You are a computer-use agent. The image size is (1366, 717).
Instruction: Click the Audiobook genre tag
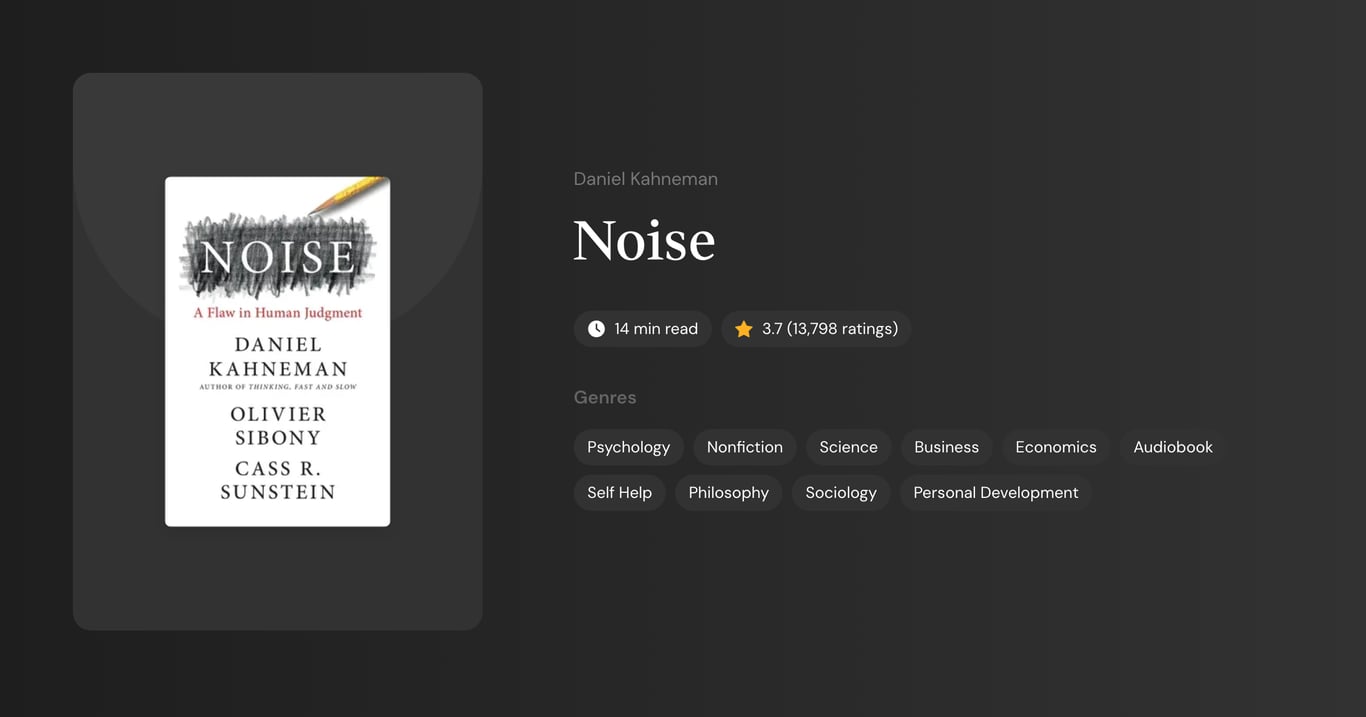(1173, 447)
